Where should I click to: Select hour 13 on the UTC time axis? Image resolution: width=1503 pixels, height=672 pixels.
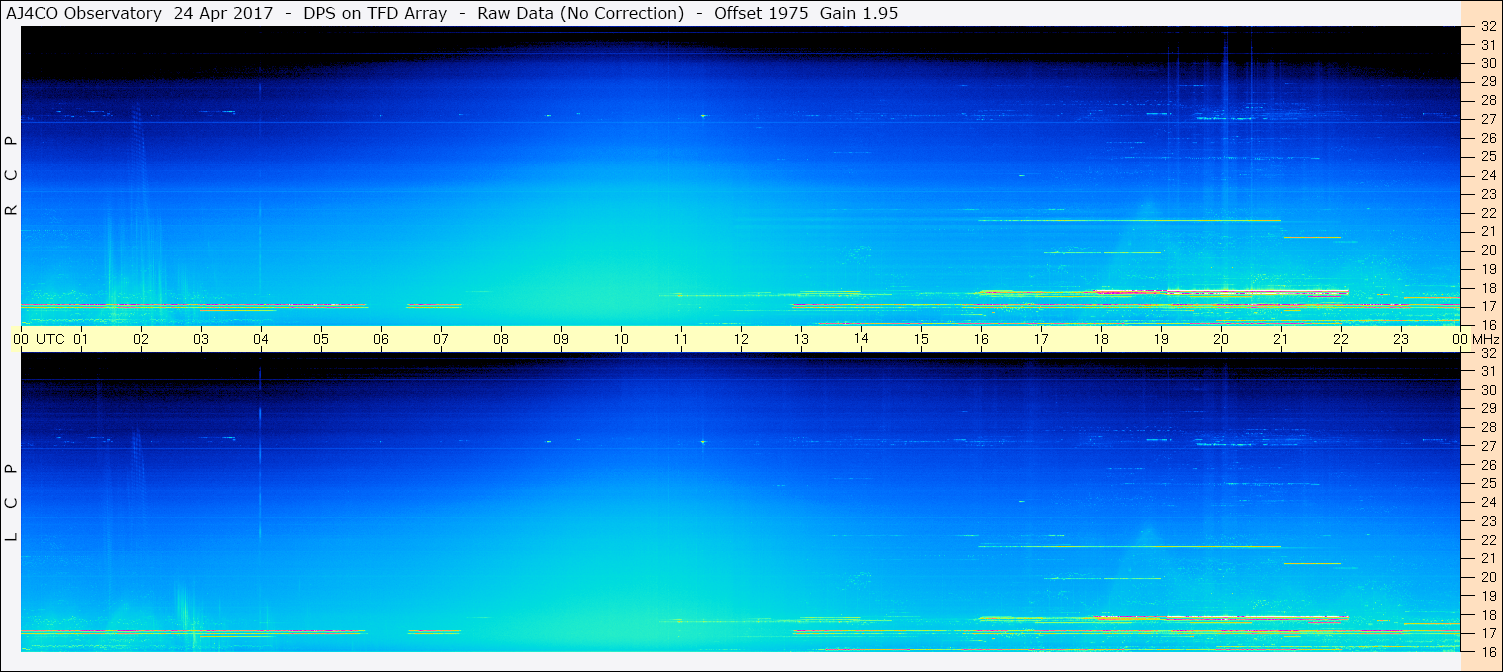tap(801, 339)
